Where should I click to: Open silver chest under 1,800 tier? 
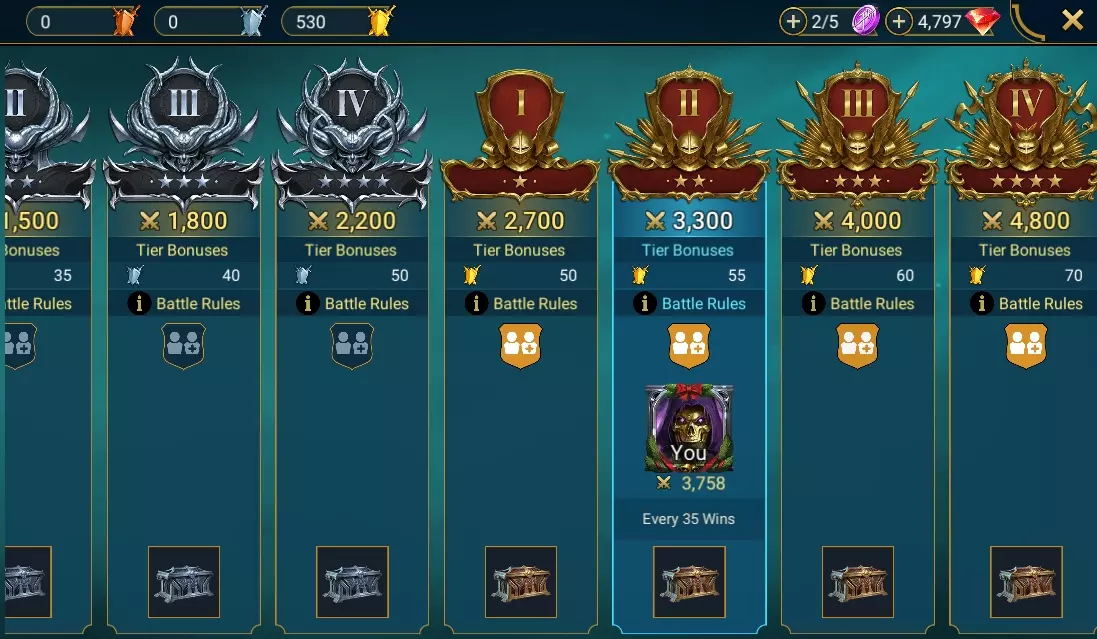[184, 582]
